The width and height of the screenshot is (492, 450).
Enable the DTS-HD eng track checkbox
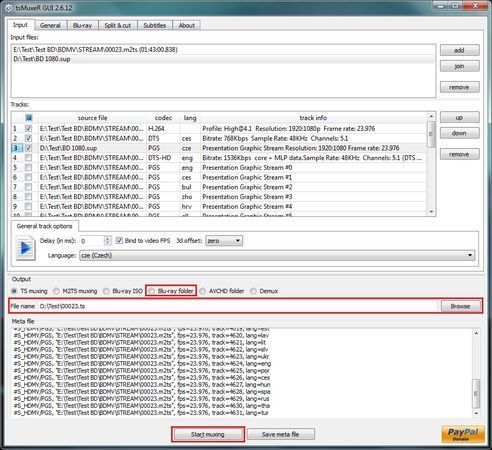pyautogui.click(x=29, y=158)
